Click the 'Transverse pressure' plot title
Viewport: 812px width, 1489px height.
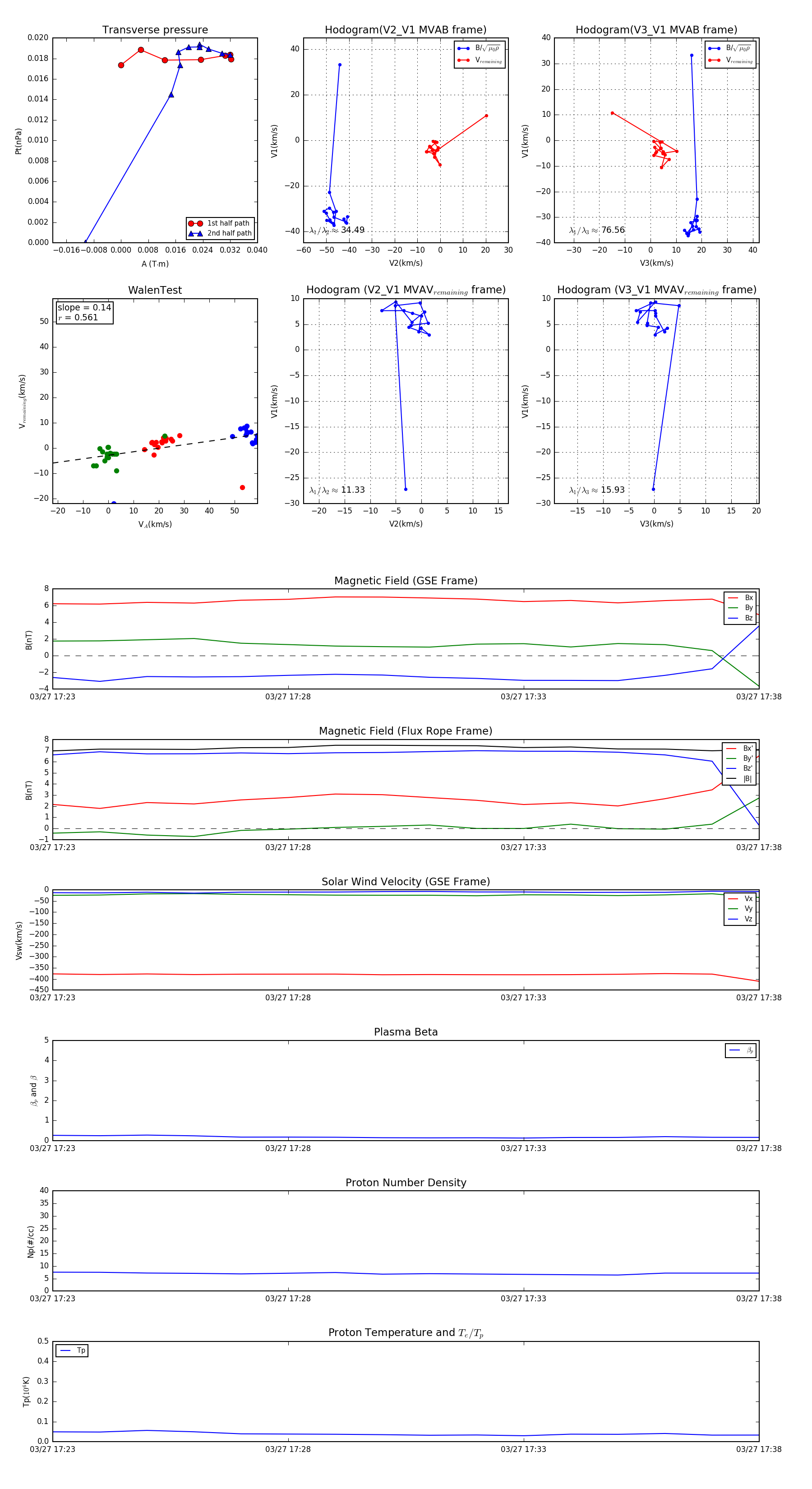(x=155, y=30)
